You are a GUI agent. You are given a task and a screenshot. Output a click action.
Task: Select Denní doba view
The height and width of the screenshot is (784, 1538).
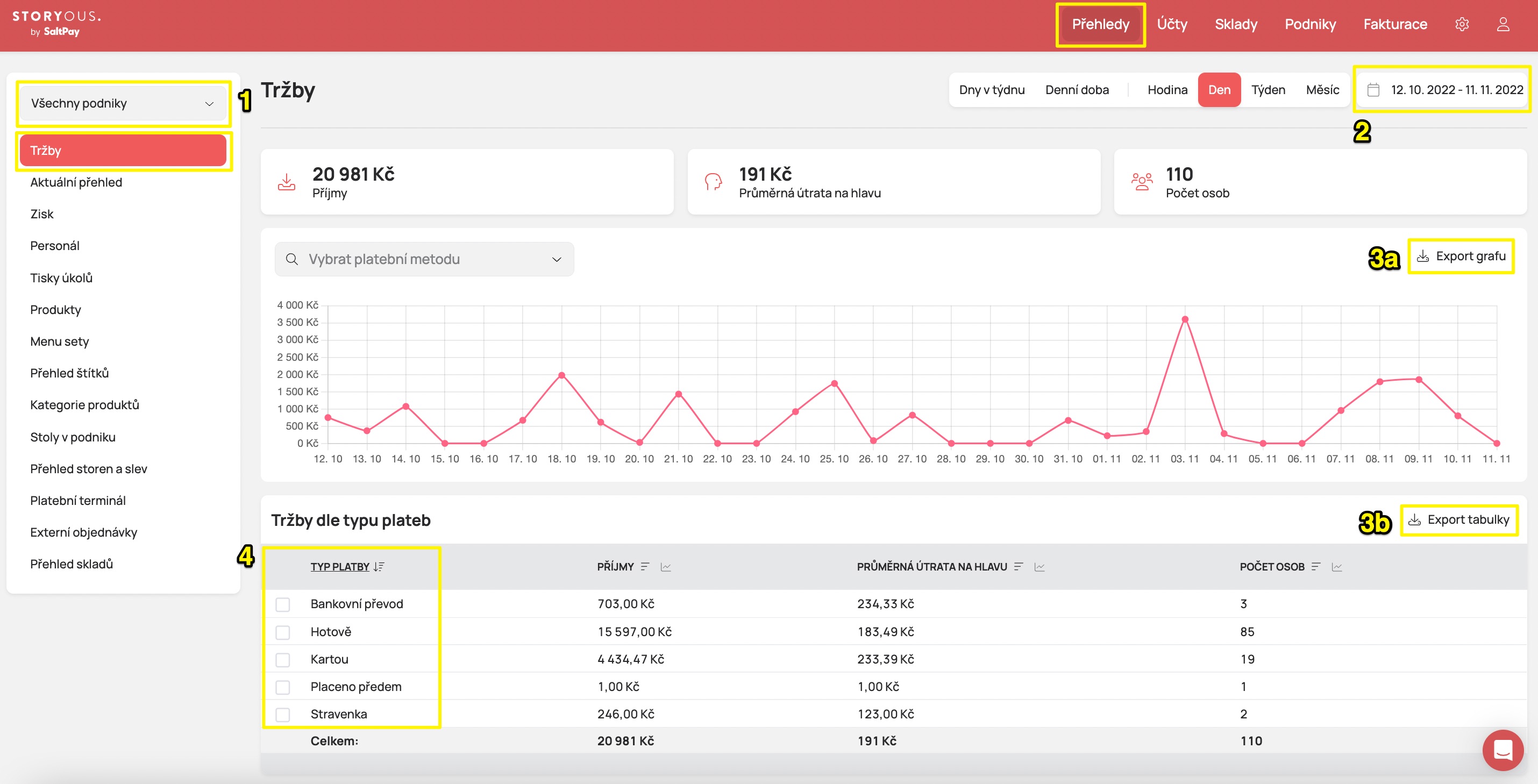[1077, 90]
